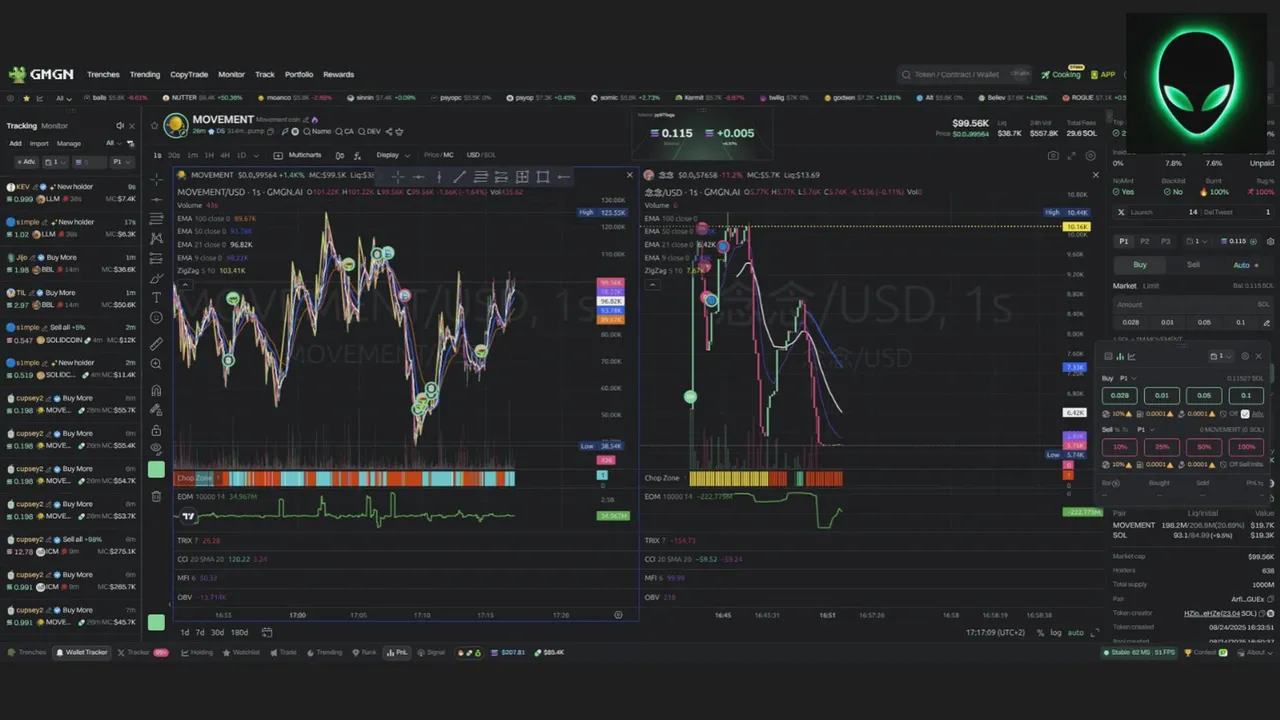Select the 1H chart interval

(209, 155)
